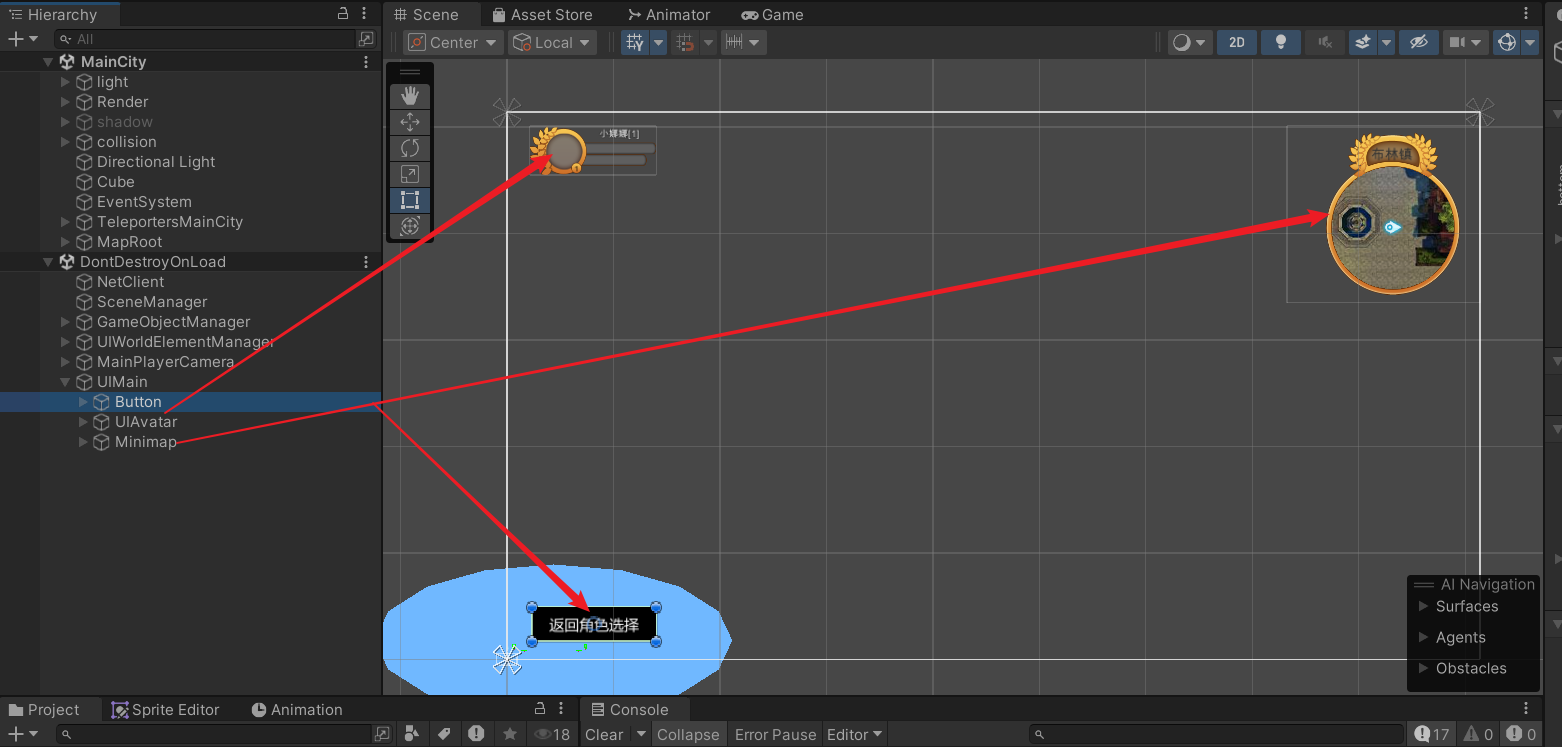Screen dimensions: 1562x747
Task: Toggle scene lighting bulb button
Action: pos(1280,42)
